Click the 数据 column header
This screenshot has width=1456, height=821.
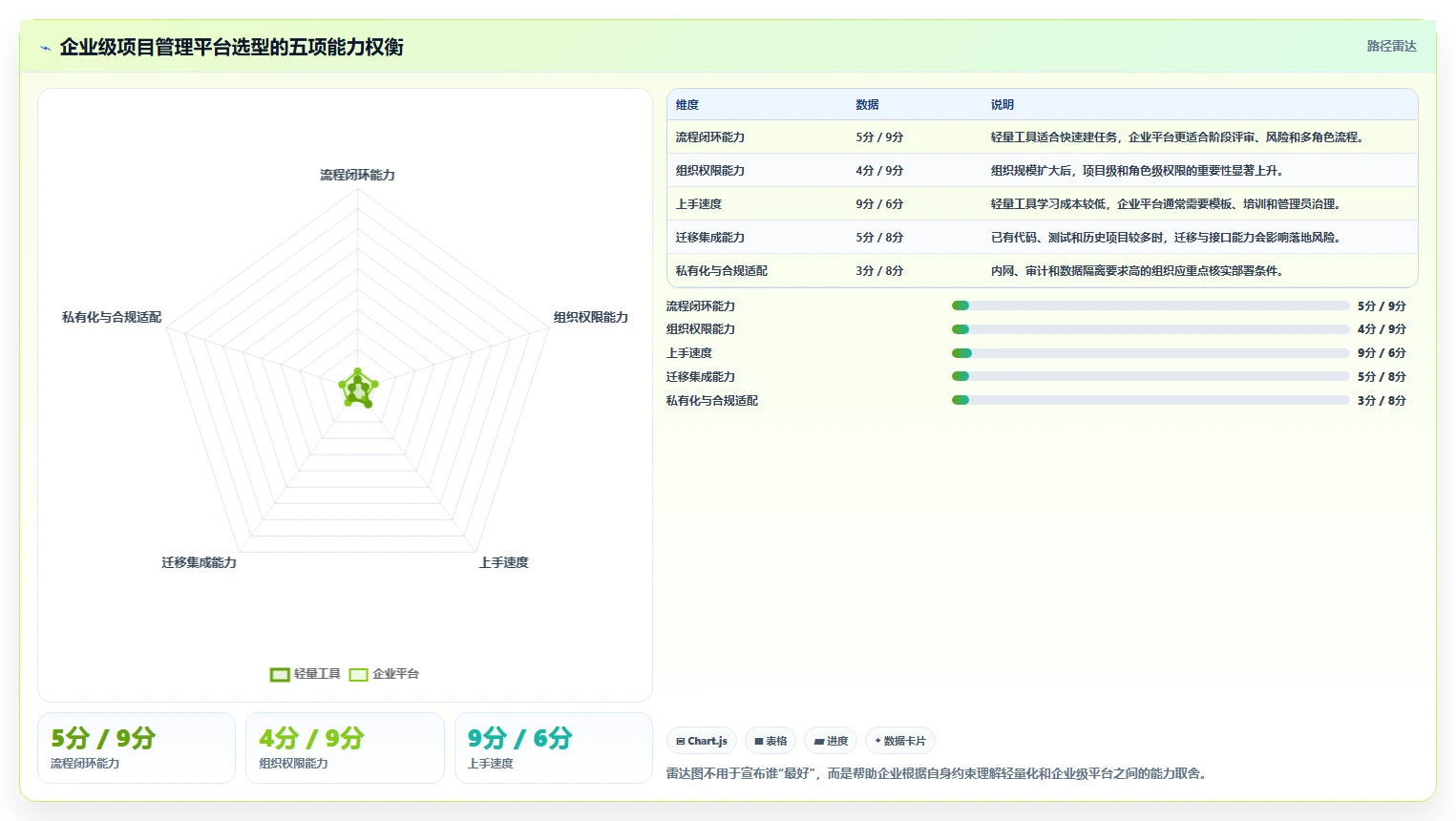(x=867, y=105)
